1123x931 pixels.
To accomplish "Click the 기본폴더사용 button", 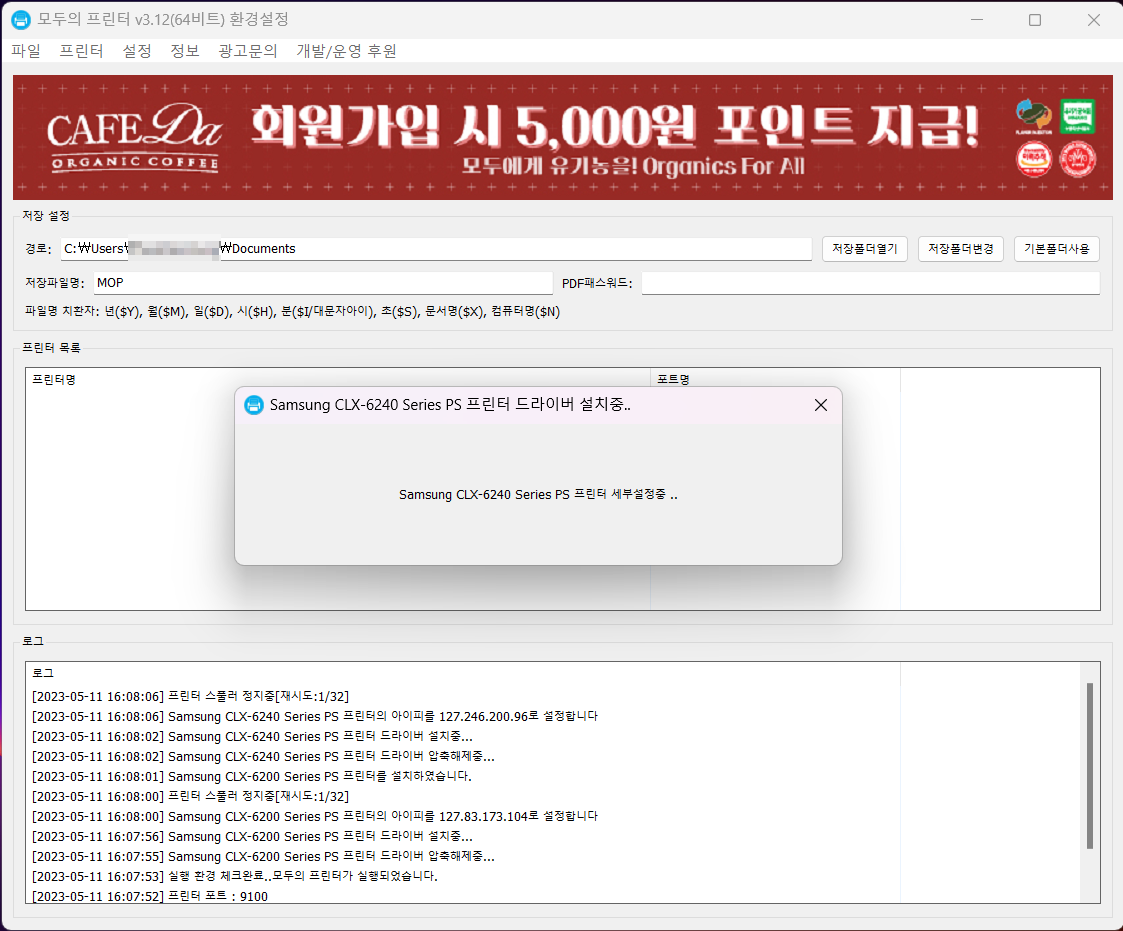I will click(x=1056, y=249).
